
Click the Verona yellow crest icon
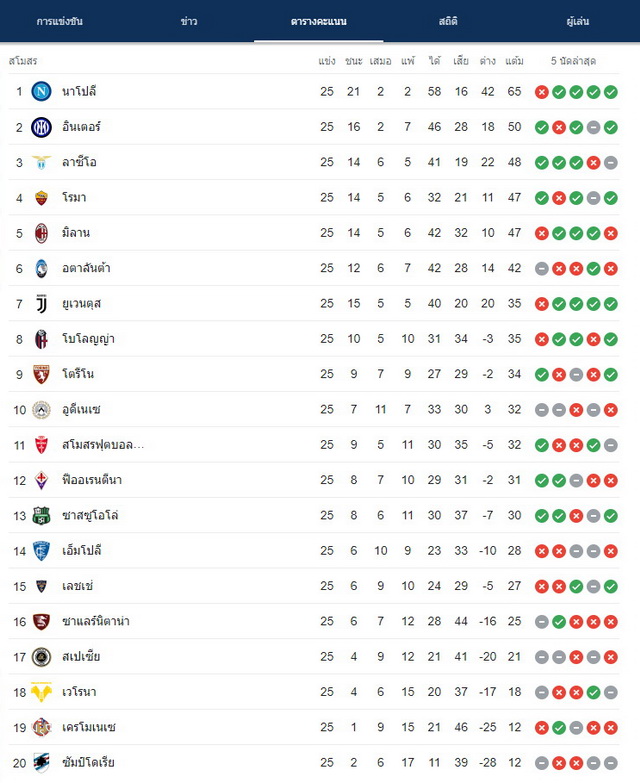(41, 692)
